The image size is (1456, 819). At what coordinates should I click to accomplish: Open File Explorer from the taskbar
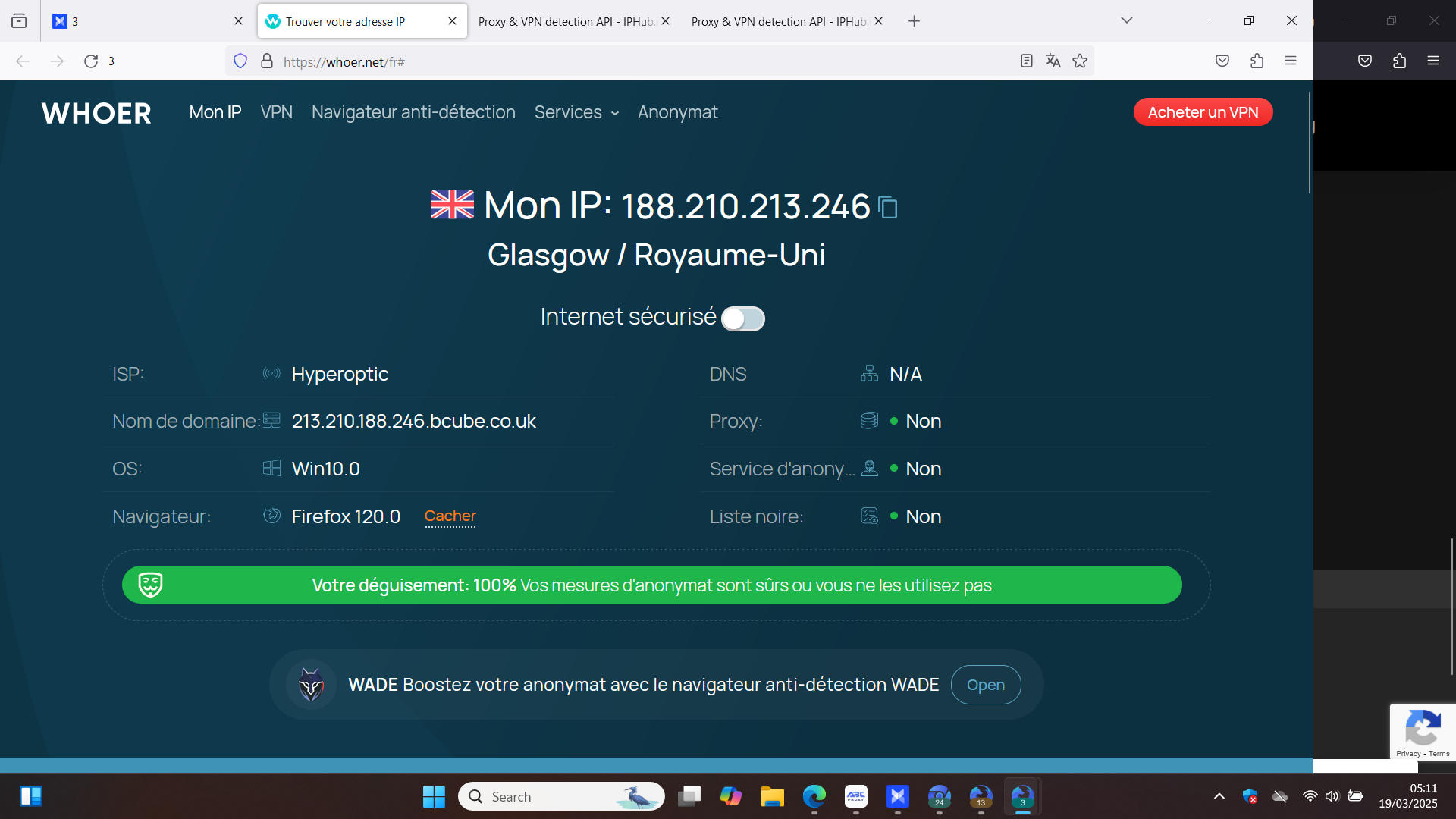pyautogui.click(x=773, y=796)
